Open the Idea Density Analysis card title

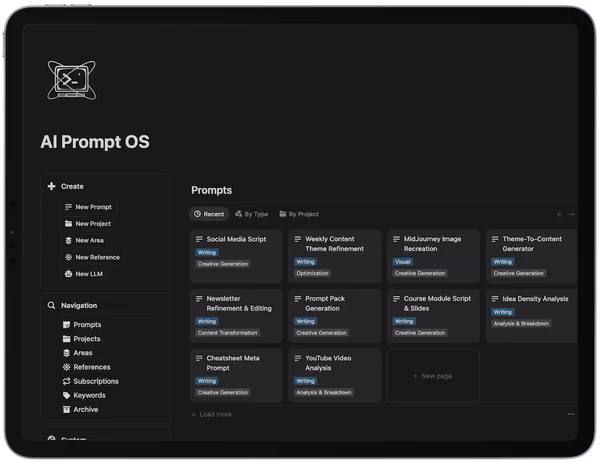coord(535,299)
